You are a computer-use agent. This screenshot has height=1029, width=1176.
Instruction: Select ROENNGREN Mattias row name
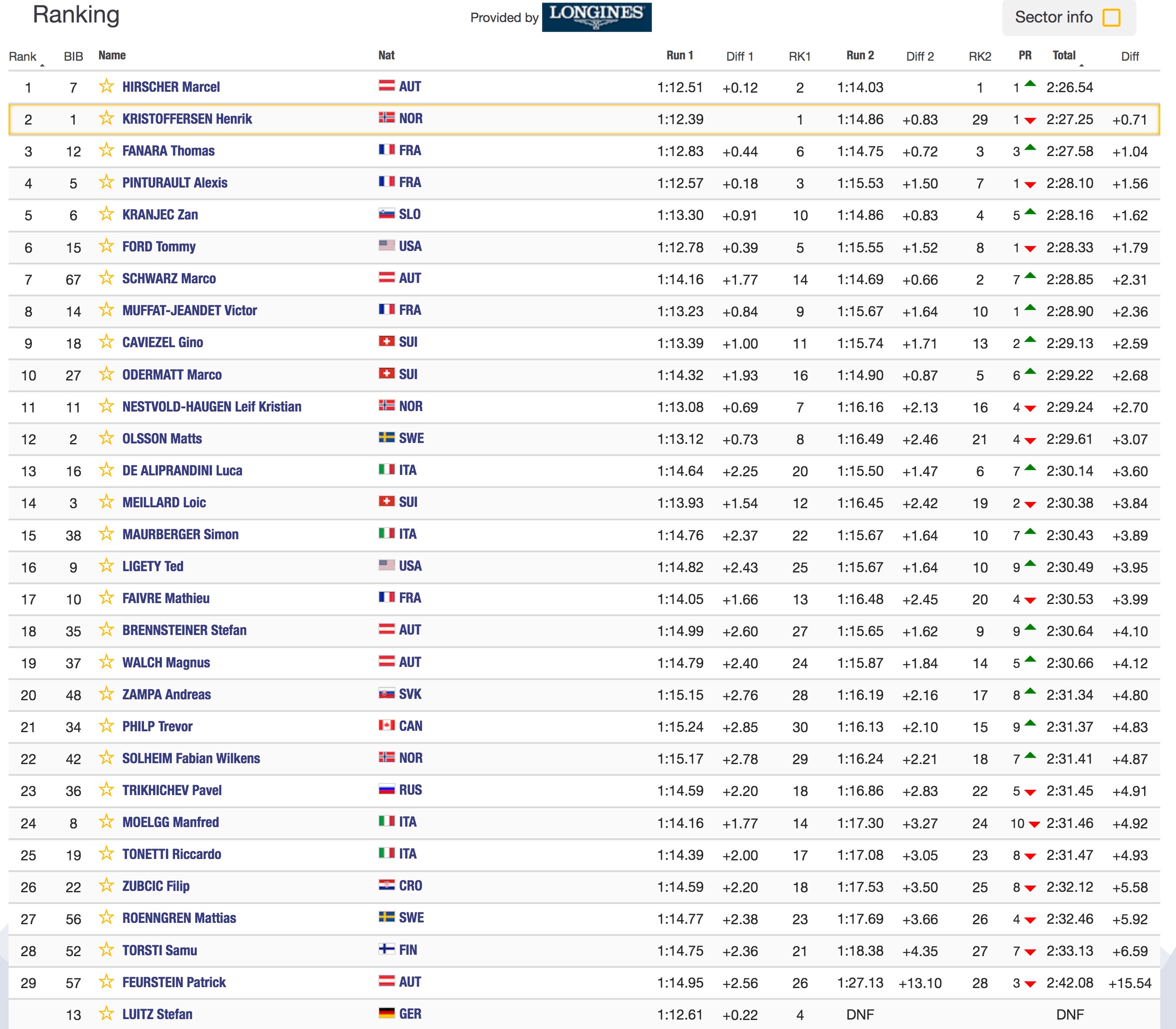[179, 918]
